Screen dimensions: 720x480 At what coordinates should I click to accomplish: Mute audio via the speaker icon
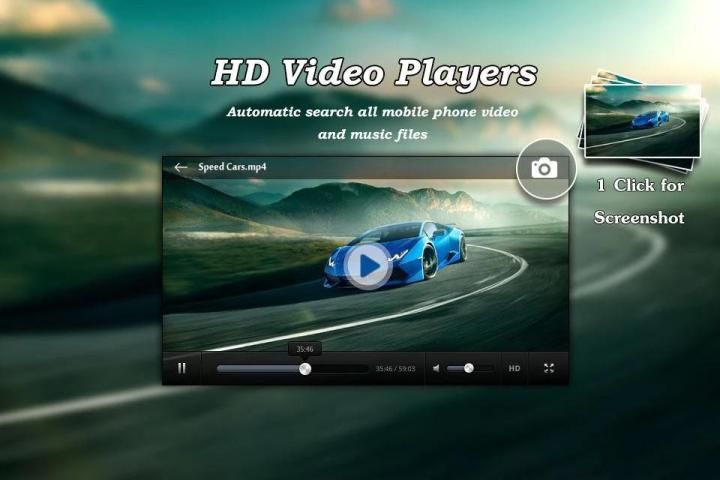[436, 368]
